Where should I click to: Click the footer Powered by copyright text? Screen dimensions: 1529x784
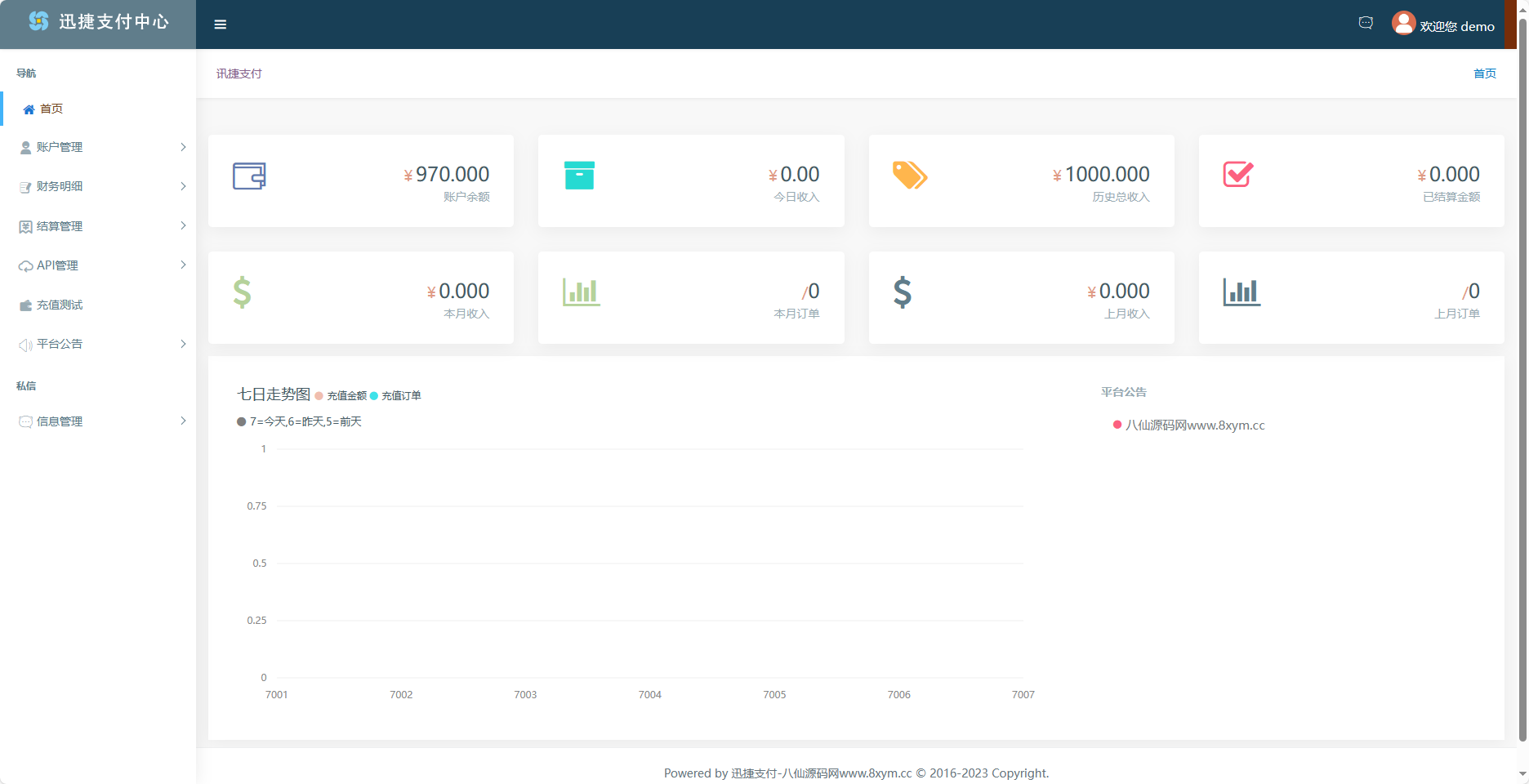[857, 773]
